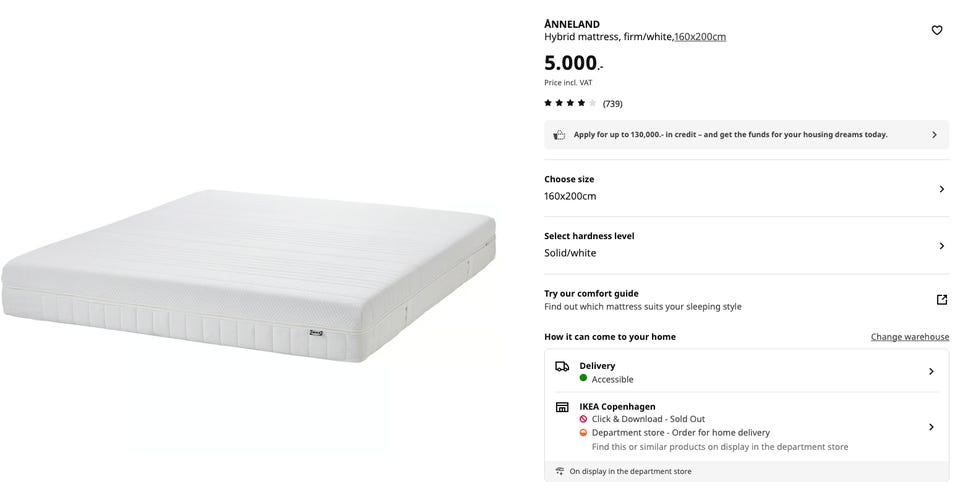Click the ÅNNELAND product name
Screen dimensions: 960x482
tap(572, 23)
